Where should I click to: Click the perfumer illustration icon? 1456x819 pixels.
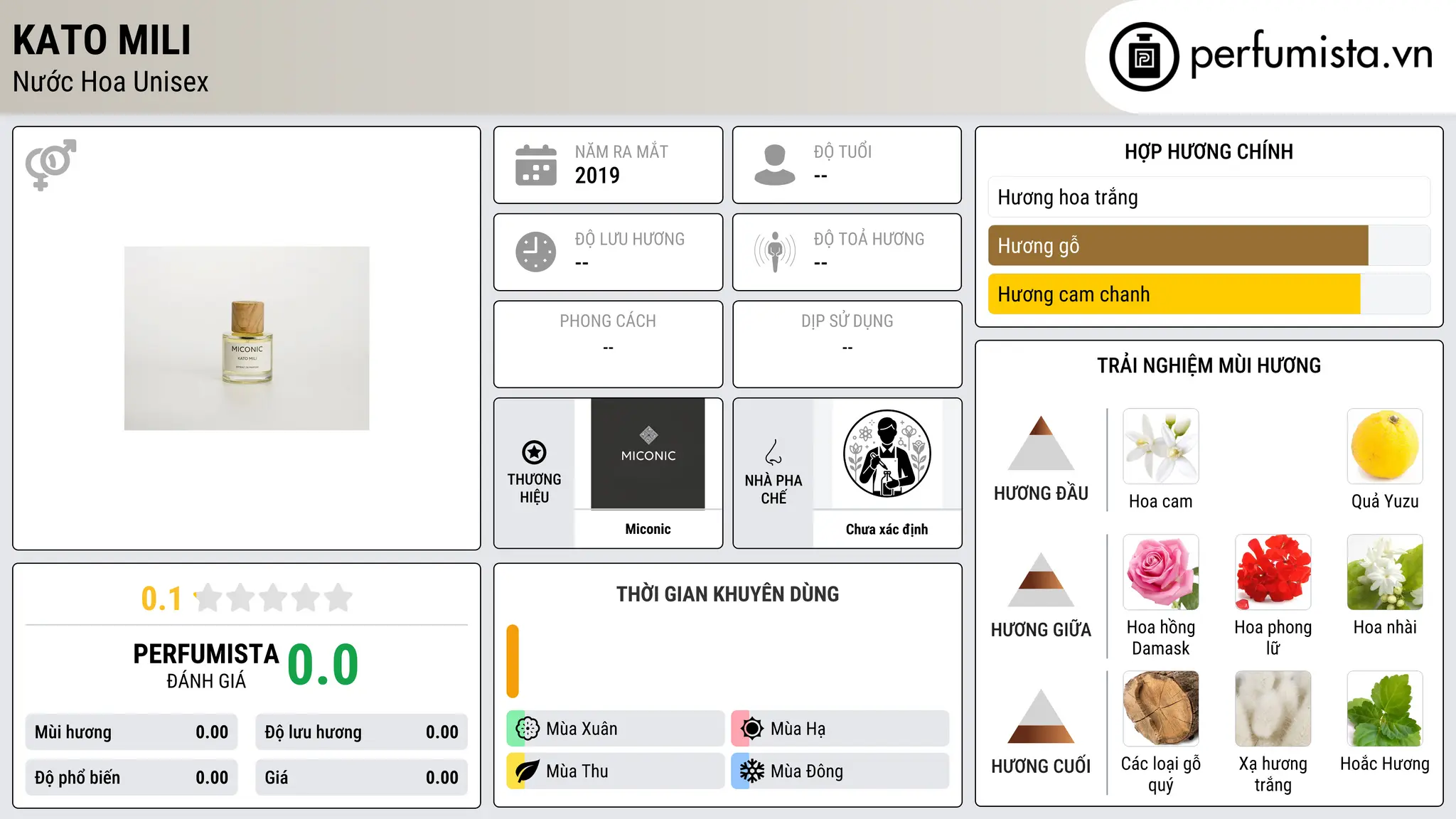887,454
